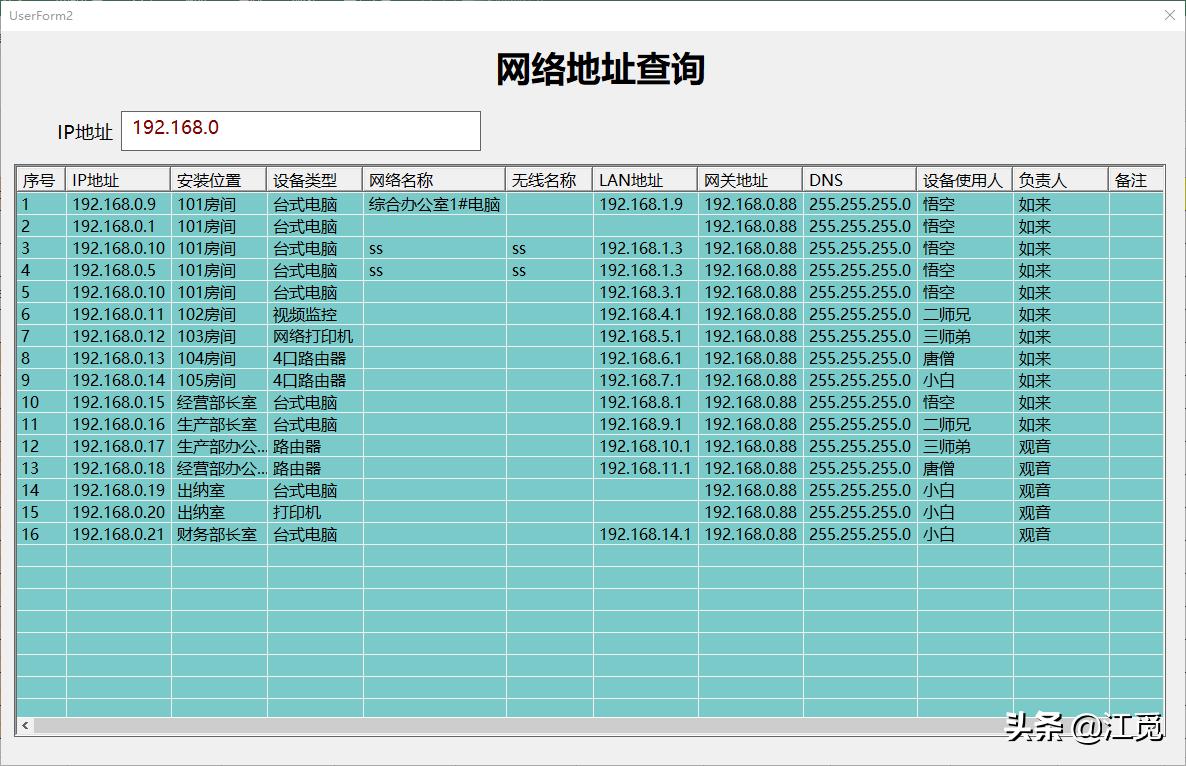Select the row with 视频监控 device type

[x=300, y=314]
